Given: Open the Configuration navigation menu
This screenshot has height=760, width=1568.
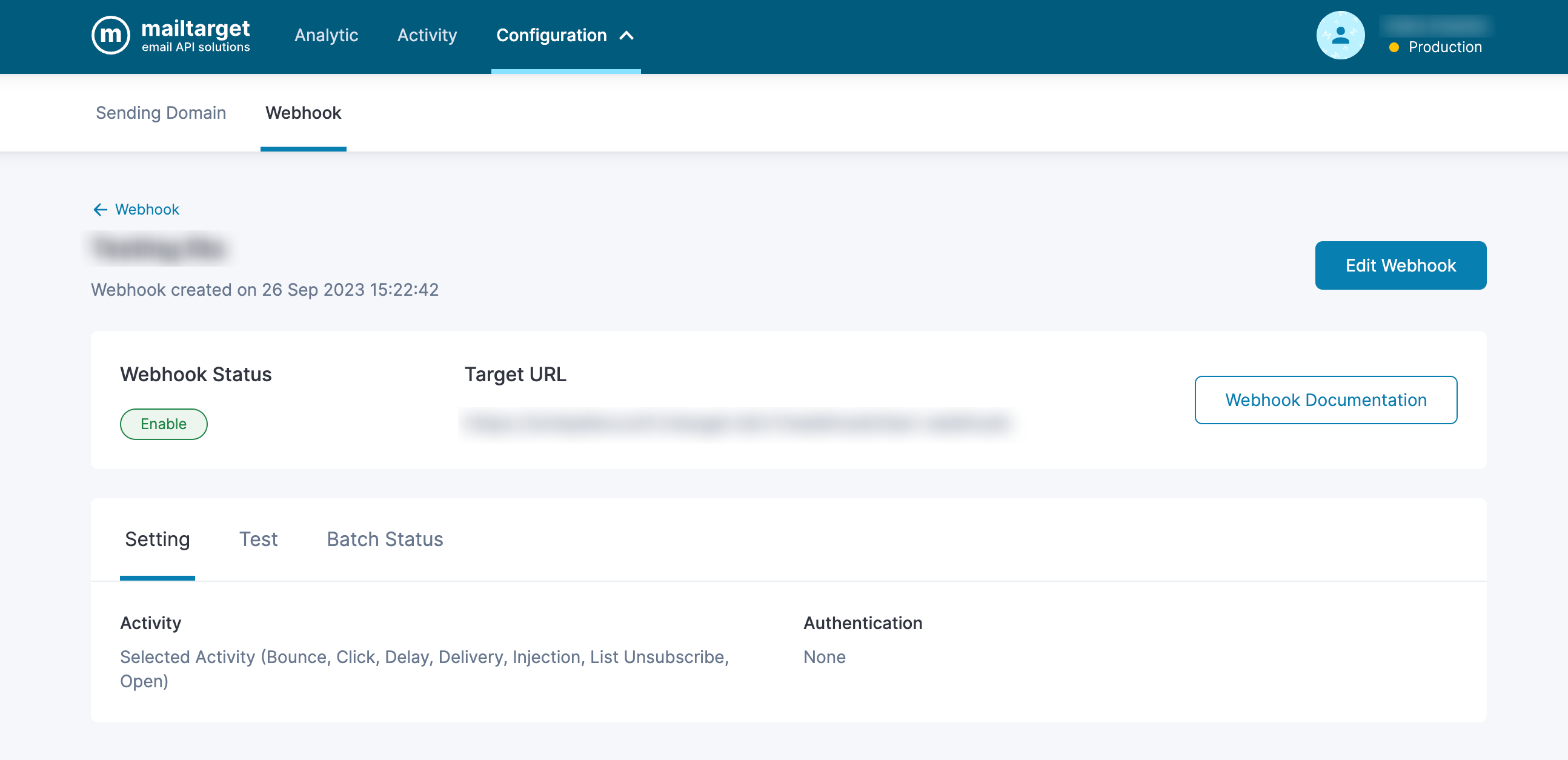Looking at the screenshot, I should (551, 35).
